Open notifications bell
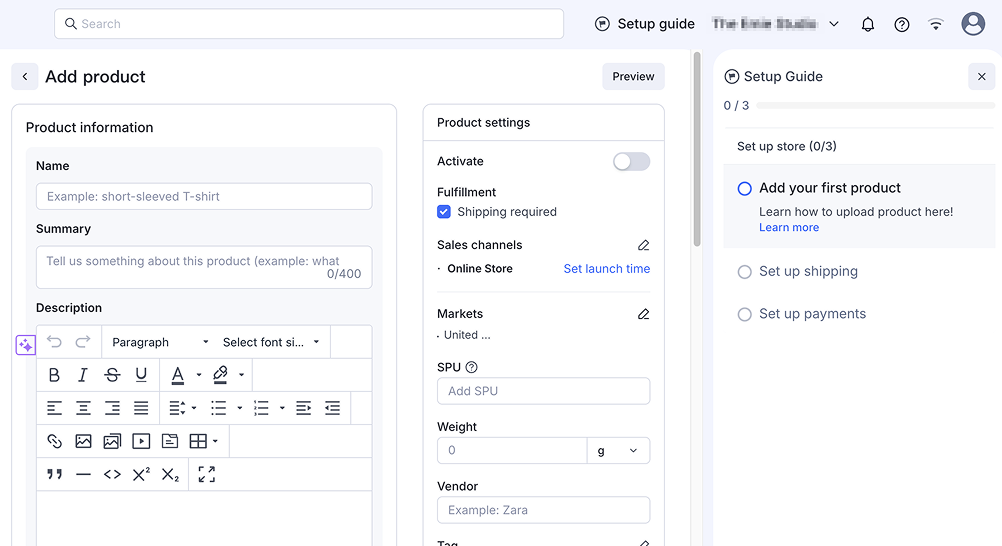 pyautogui.click(x=868, y=24)
